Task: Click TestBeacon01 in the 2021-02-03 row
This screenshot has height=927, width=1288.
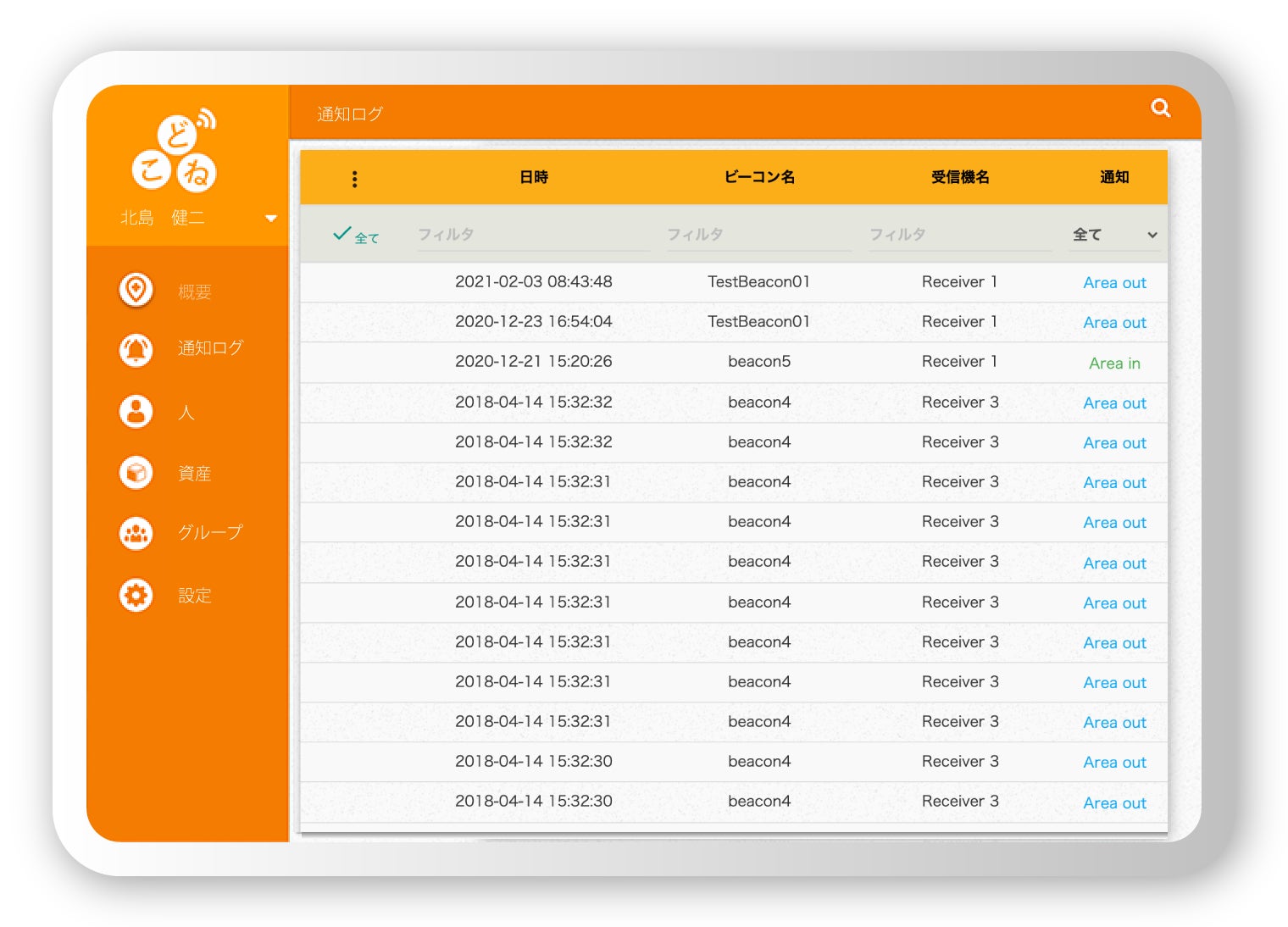Action: coord(759,281)
